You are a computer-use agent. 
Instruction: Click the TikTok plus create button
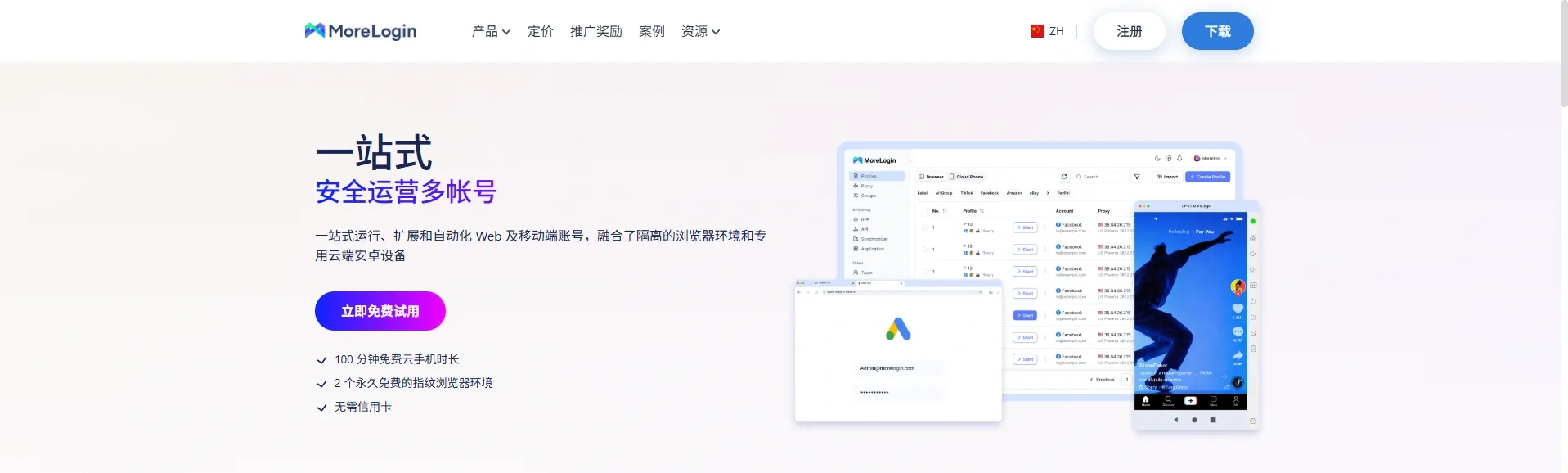click(1190, 400)
